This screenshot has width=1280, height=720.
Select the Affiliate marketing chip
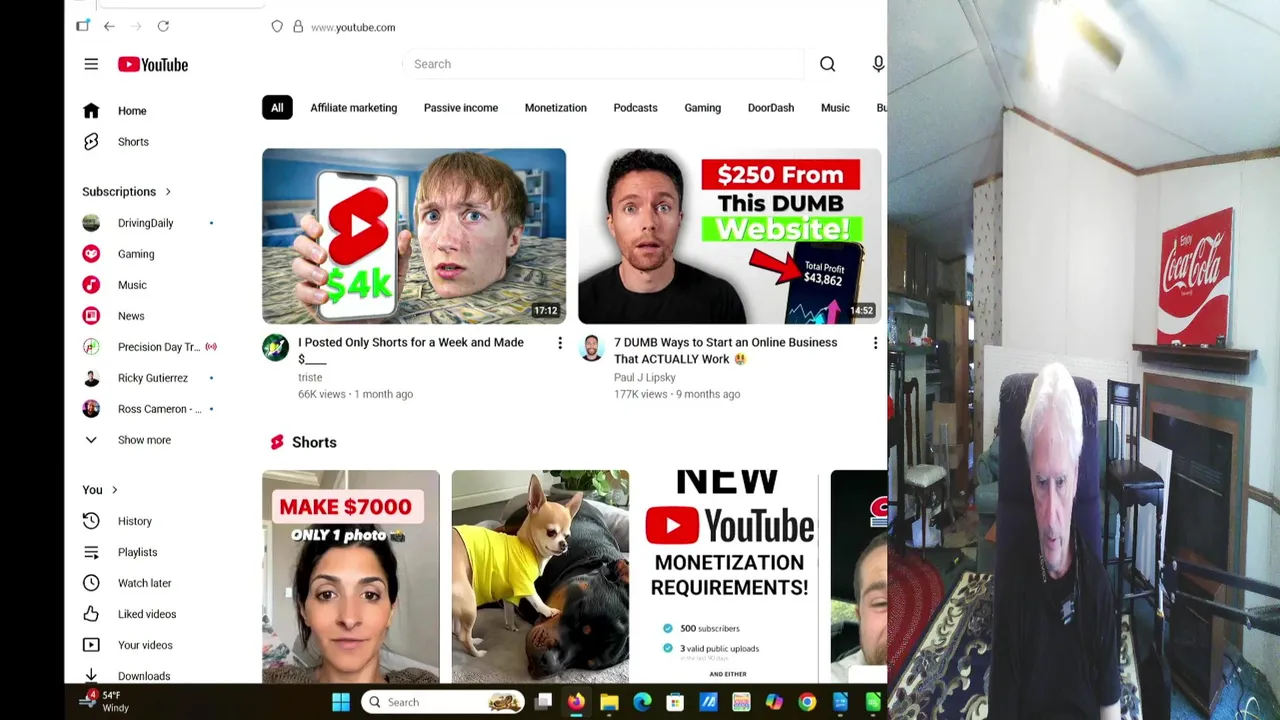click(x=353, y=108)
